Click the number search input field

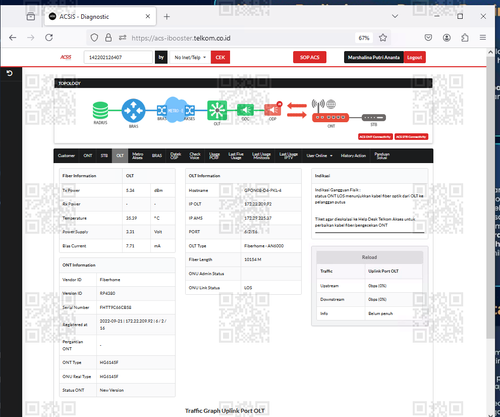[118, 57]
